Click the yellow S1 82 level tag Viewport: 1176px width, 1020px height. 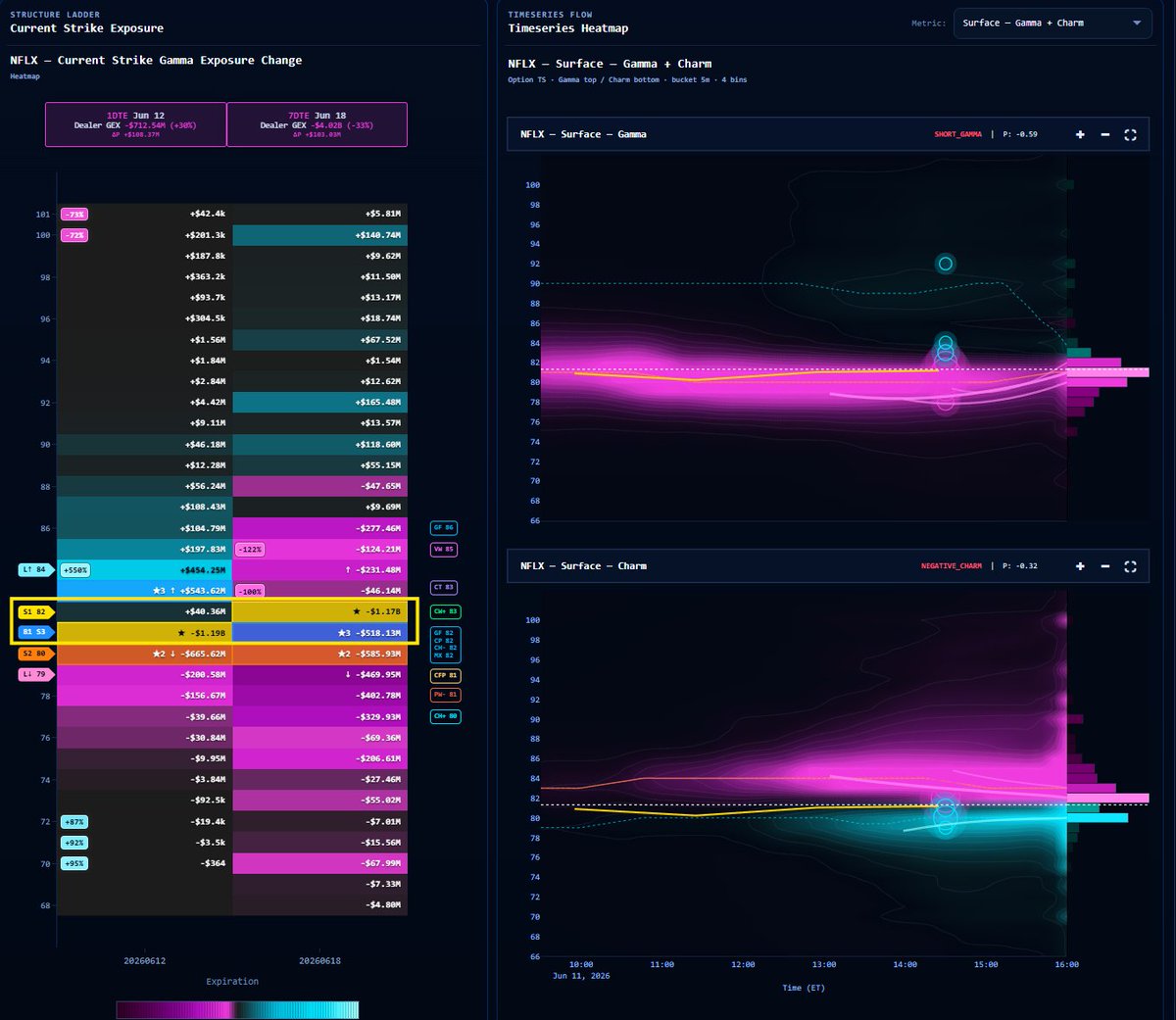tap(35, 611)
